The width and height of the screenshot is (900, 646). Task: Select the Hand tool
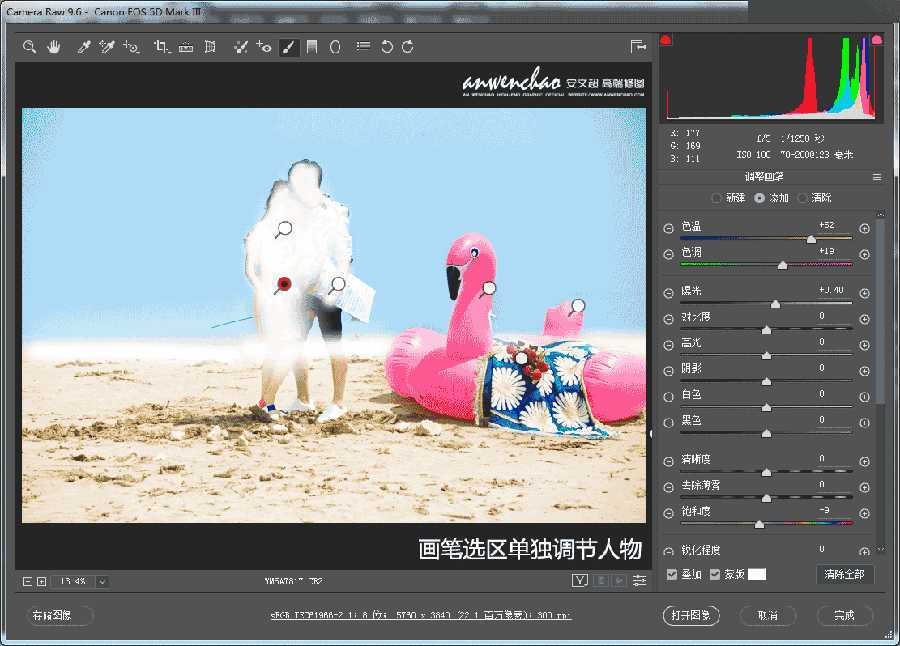pyautogui.click(x=55, y=46)
